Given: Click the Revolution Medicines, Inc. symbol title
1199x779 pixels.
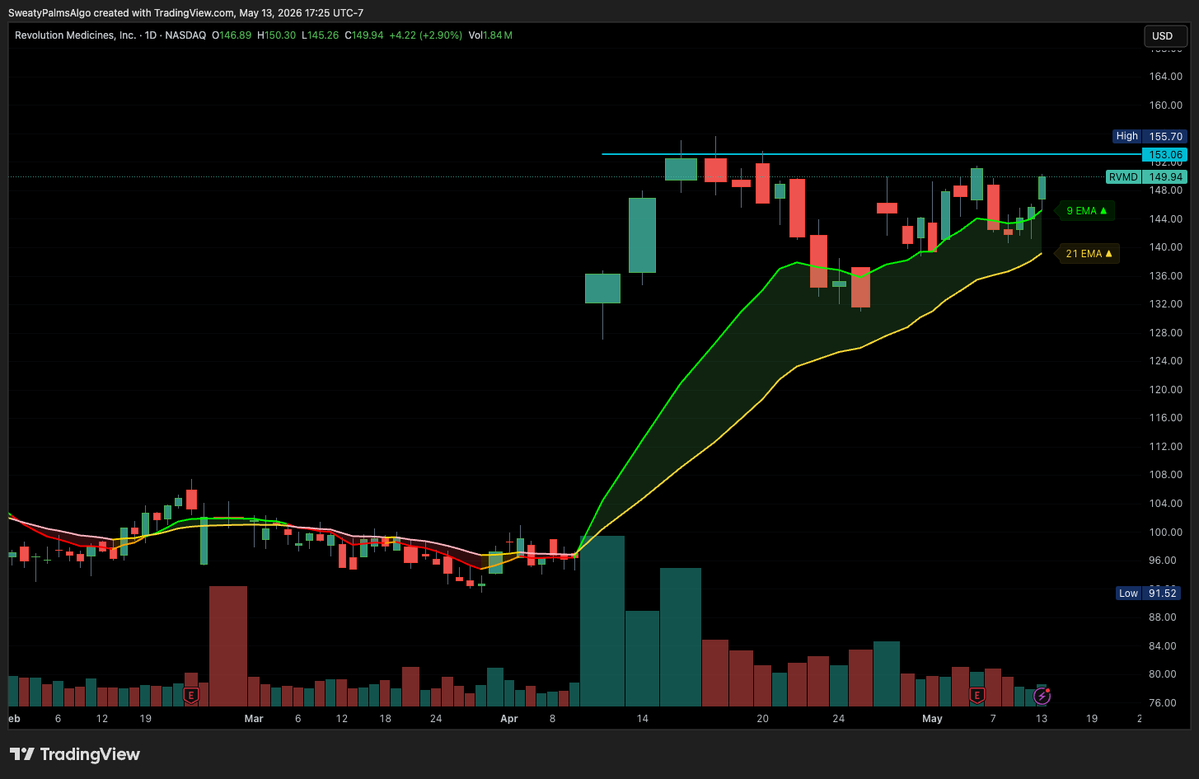Looking at the screenshot, I should (75, 35).
